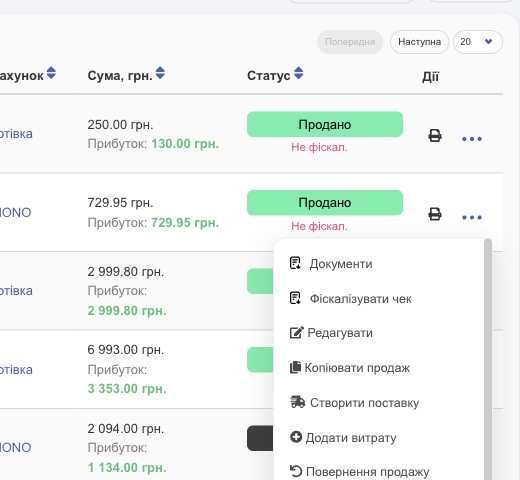Click the Створити поставку truck icon
The width and height of the screenshot is (520, 480).
297,402
